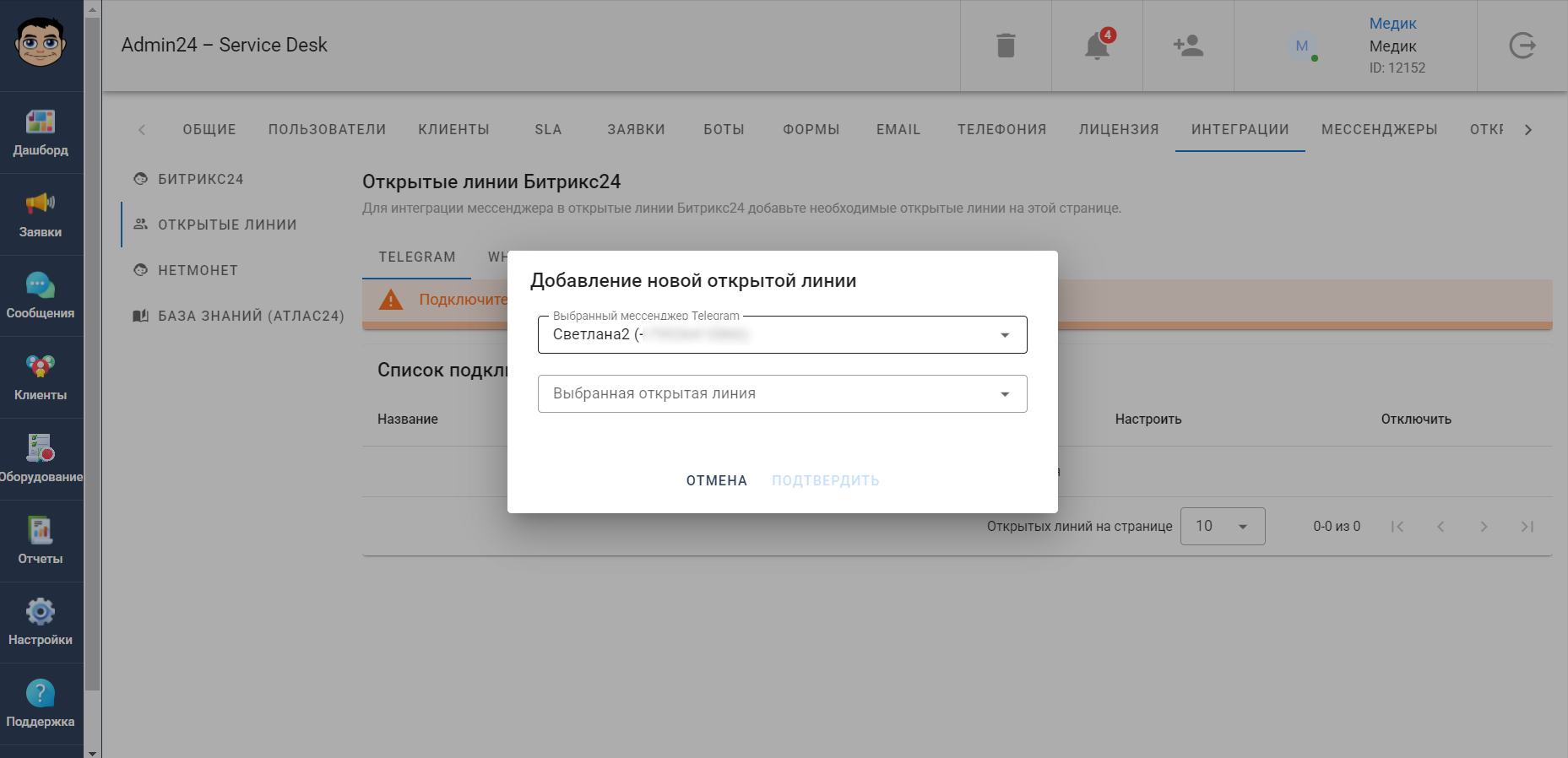Switch to the ЛИЦЕНЗИЯ tab
Viewport: 1568px width, 758px height.
(x=1119, y=129)
